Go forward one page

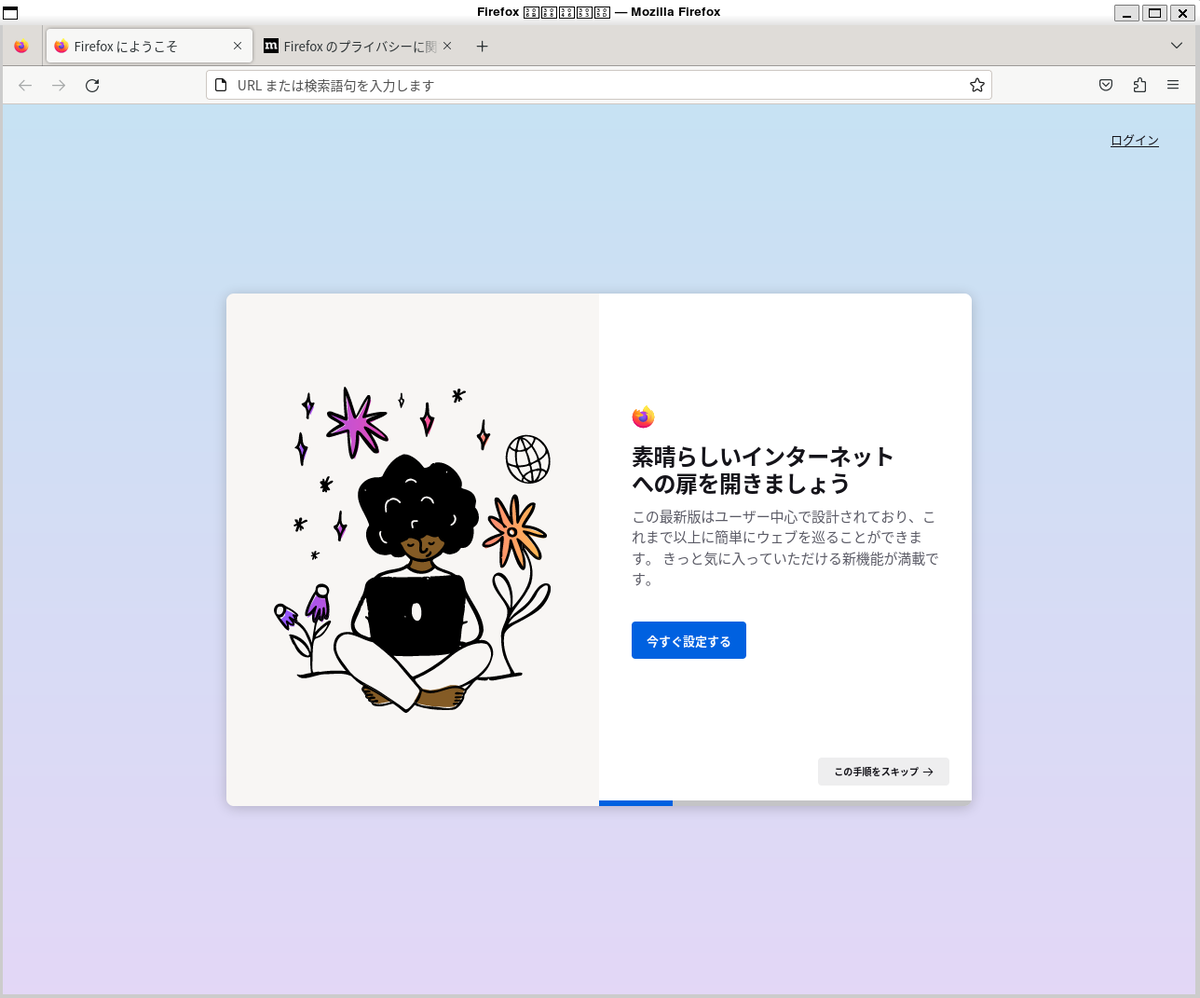pyautogui.click(x=59, y=85)
